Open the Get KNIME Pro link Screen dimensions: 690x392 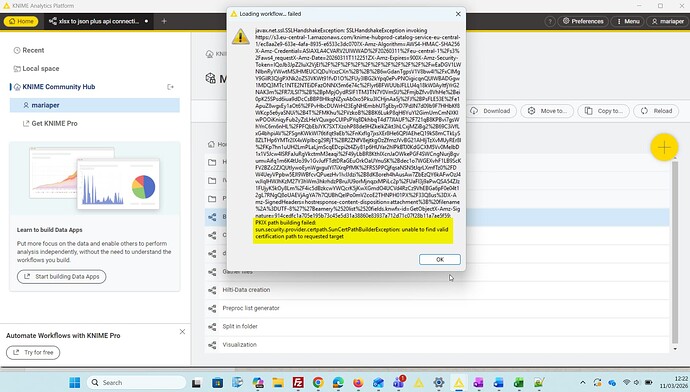[50, 124]
